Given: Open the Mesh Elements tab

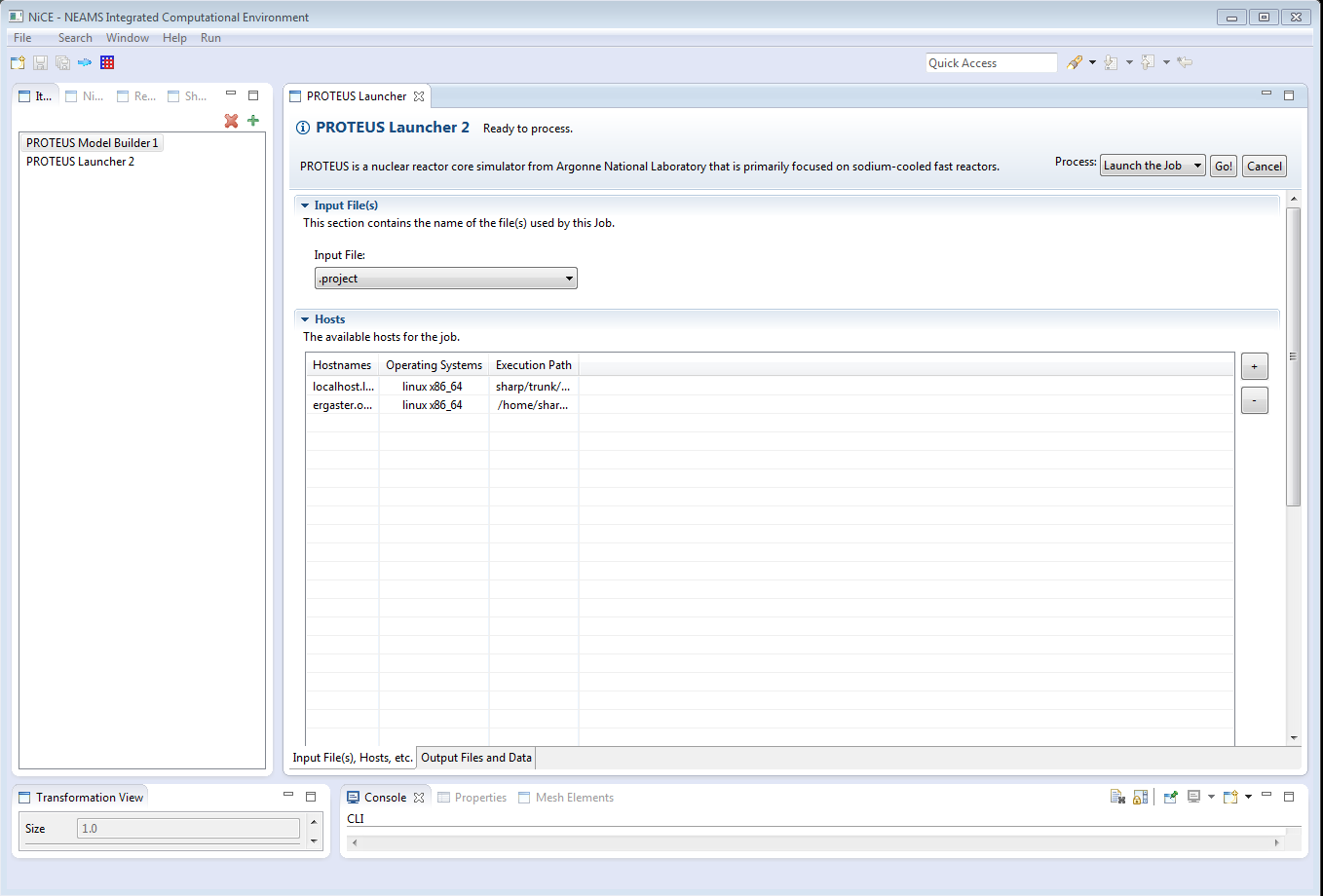Looking at the screenshot, I should 566,798.
